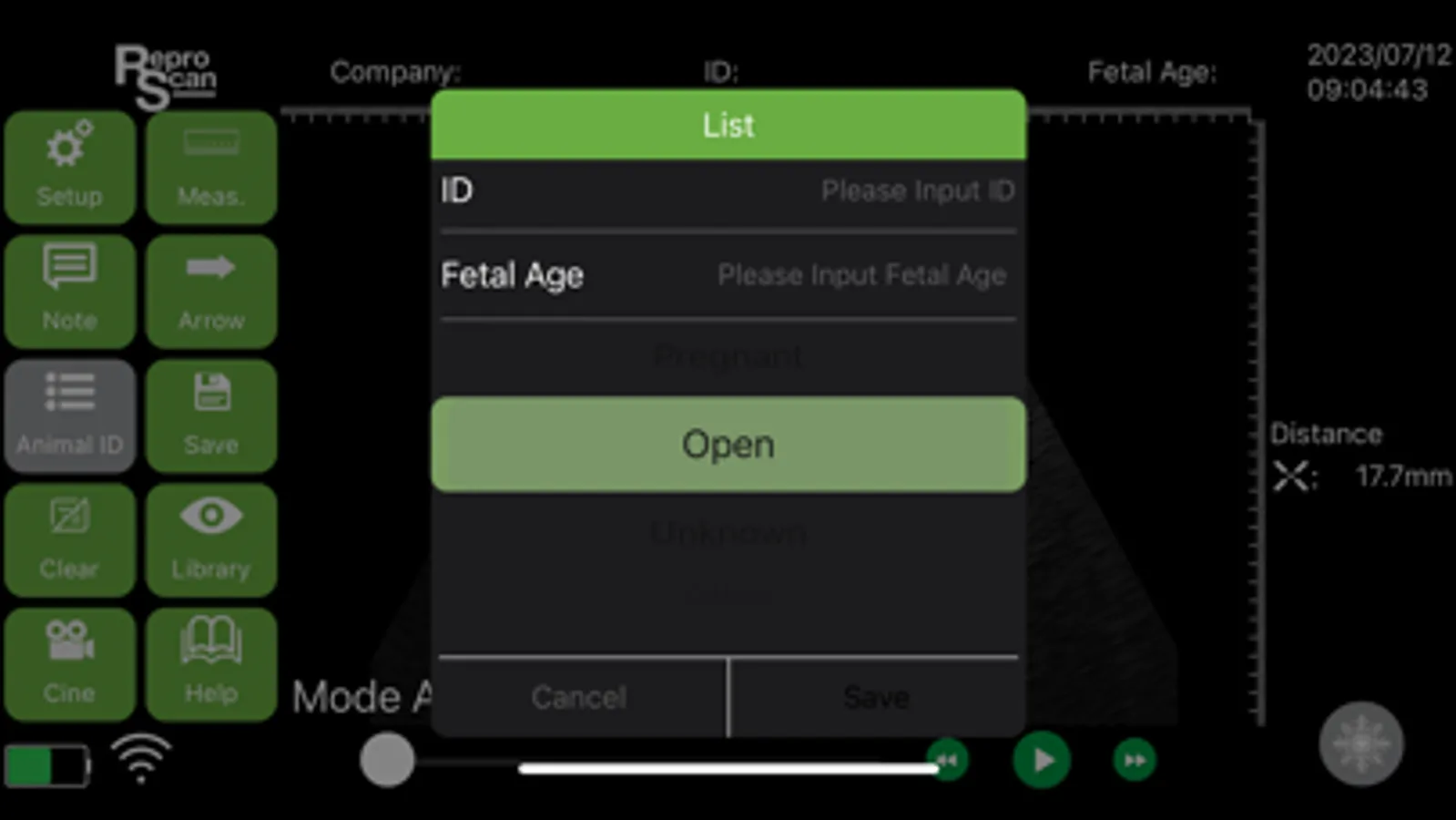Open the Setup gear button

70,168
